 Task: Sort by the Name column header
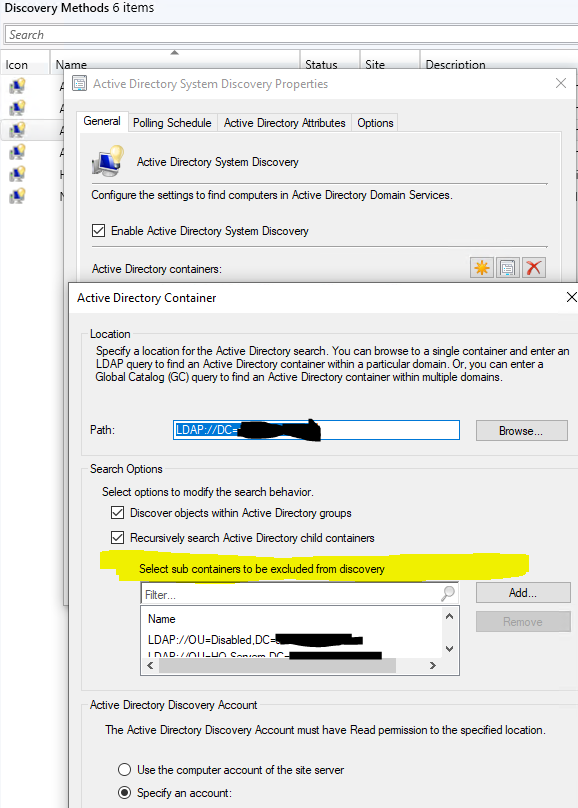click(x=175, y=63)
